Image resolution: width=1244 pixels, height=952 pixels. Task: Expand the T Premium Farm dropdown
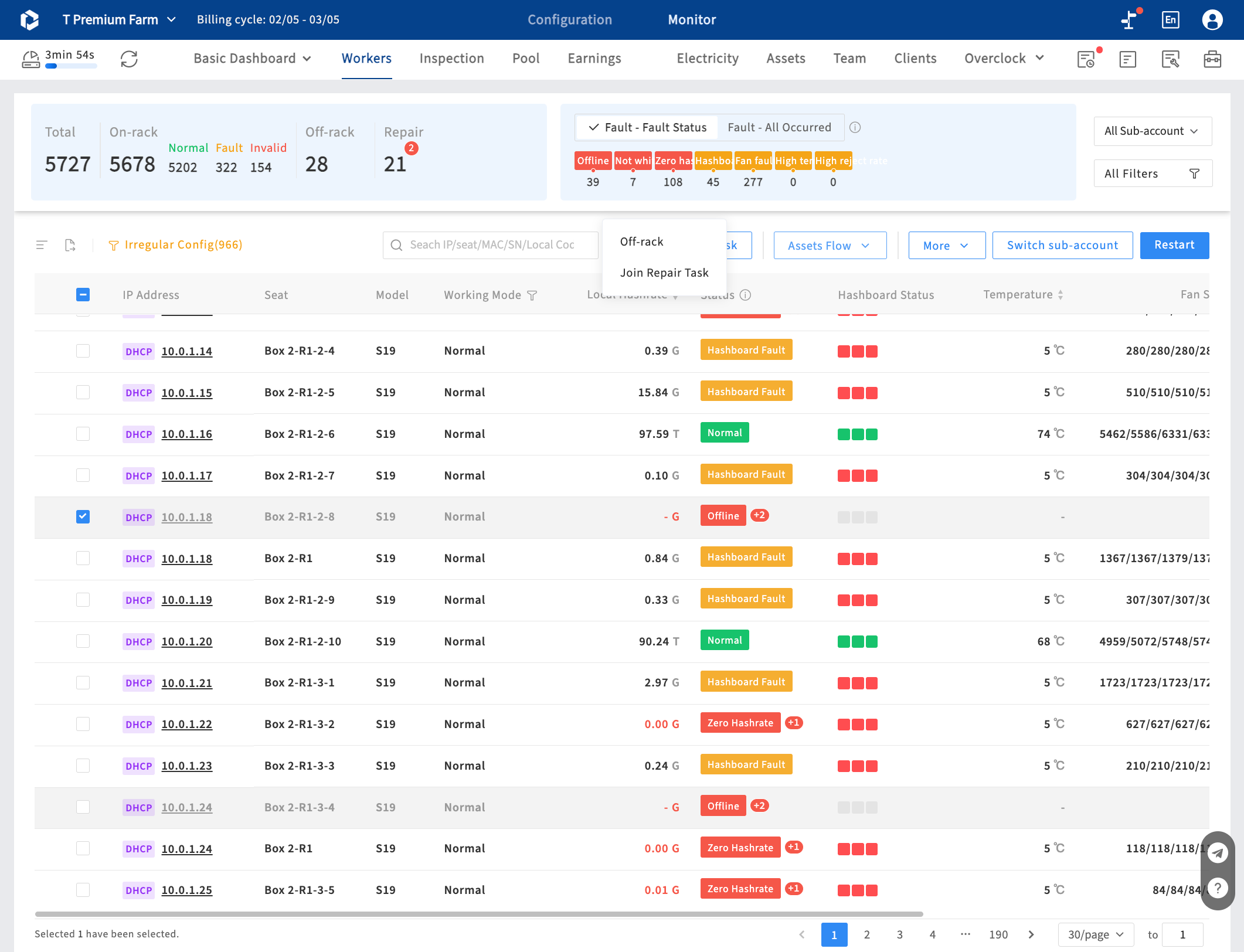[119, 19]
